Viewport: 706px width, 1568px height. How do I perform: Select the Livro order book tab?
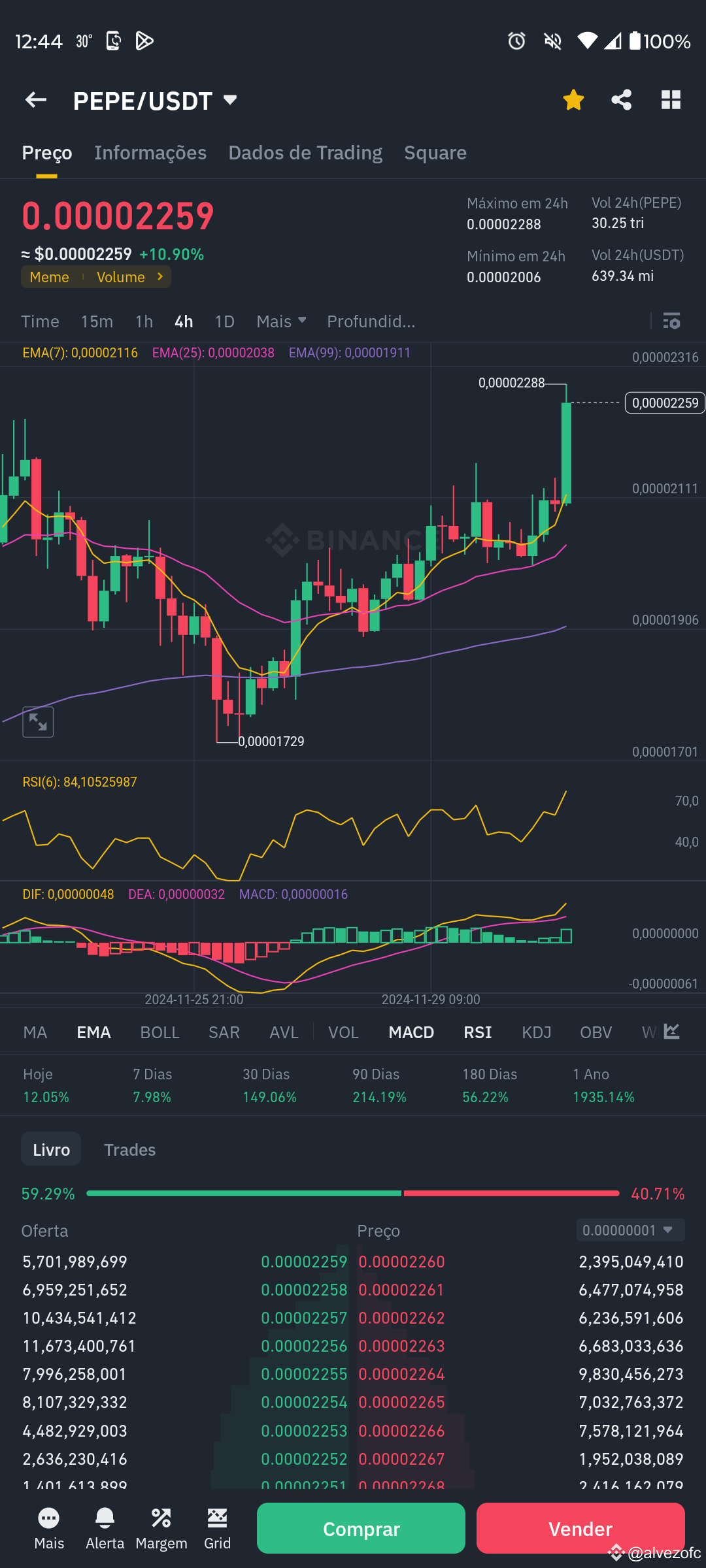(x=51, y=1149)
